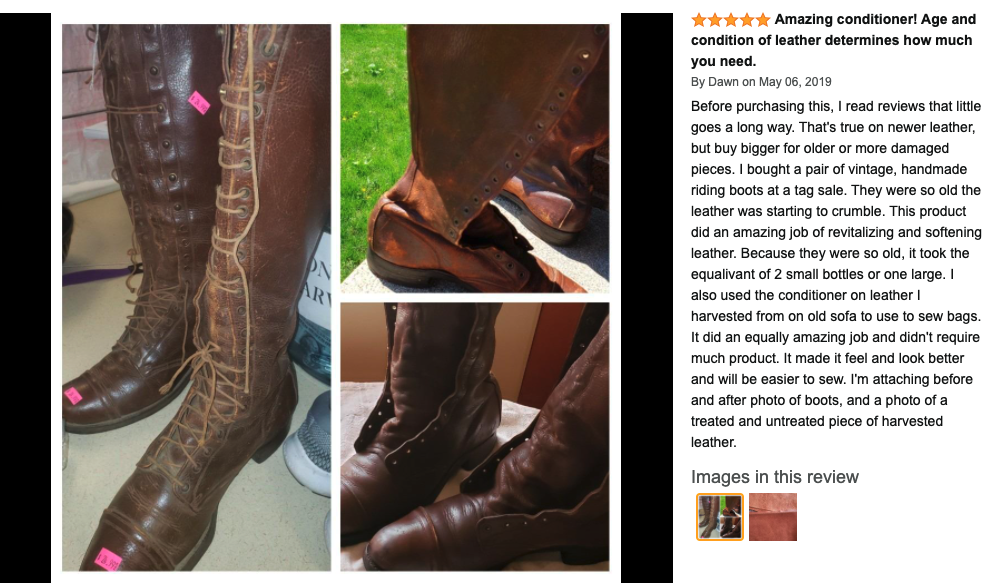
Task: Click the boots-on-grass photo
Action: (474, 158)
